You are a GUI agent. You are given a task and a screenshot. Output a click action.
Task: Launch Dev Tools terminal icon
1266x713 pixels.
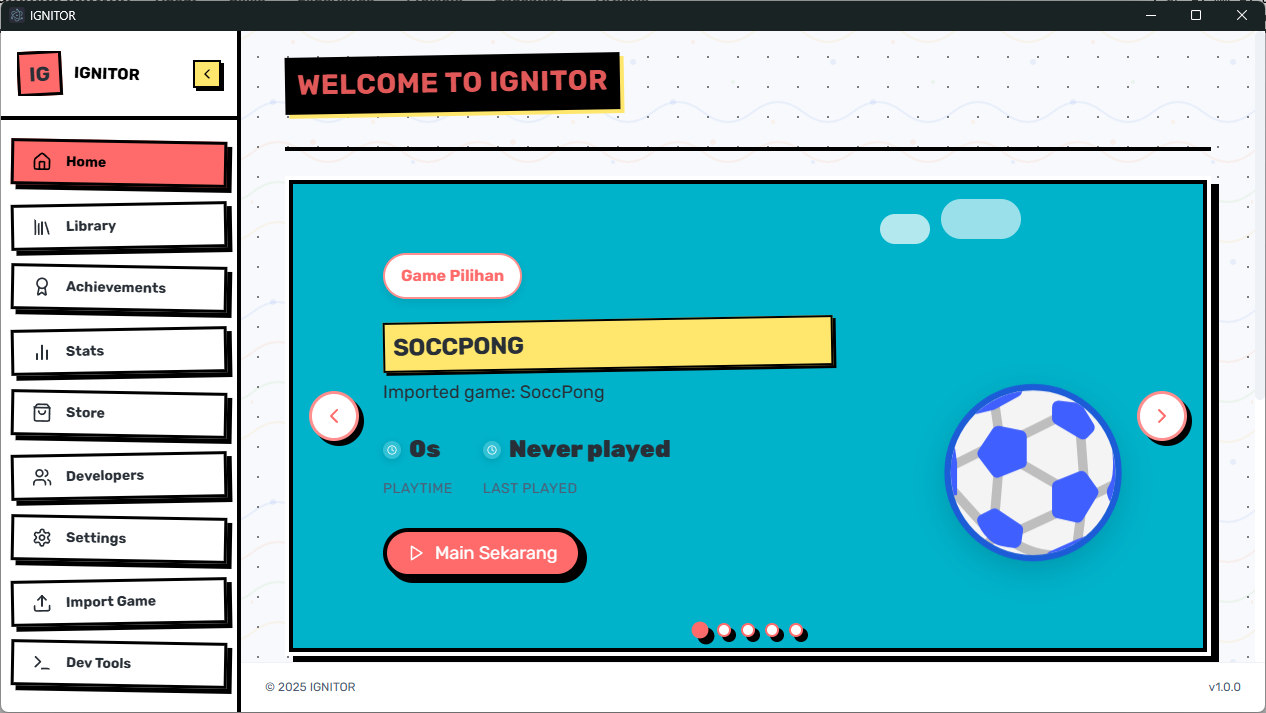point(42,662)
